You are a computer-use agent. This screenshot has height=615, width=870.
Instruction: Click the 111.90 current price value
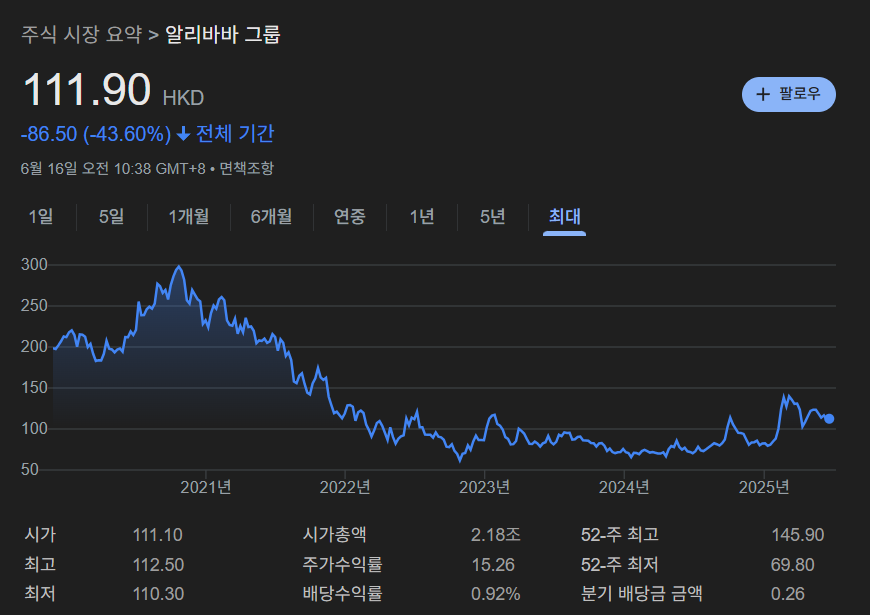click(x=87, y=90)
